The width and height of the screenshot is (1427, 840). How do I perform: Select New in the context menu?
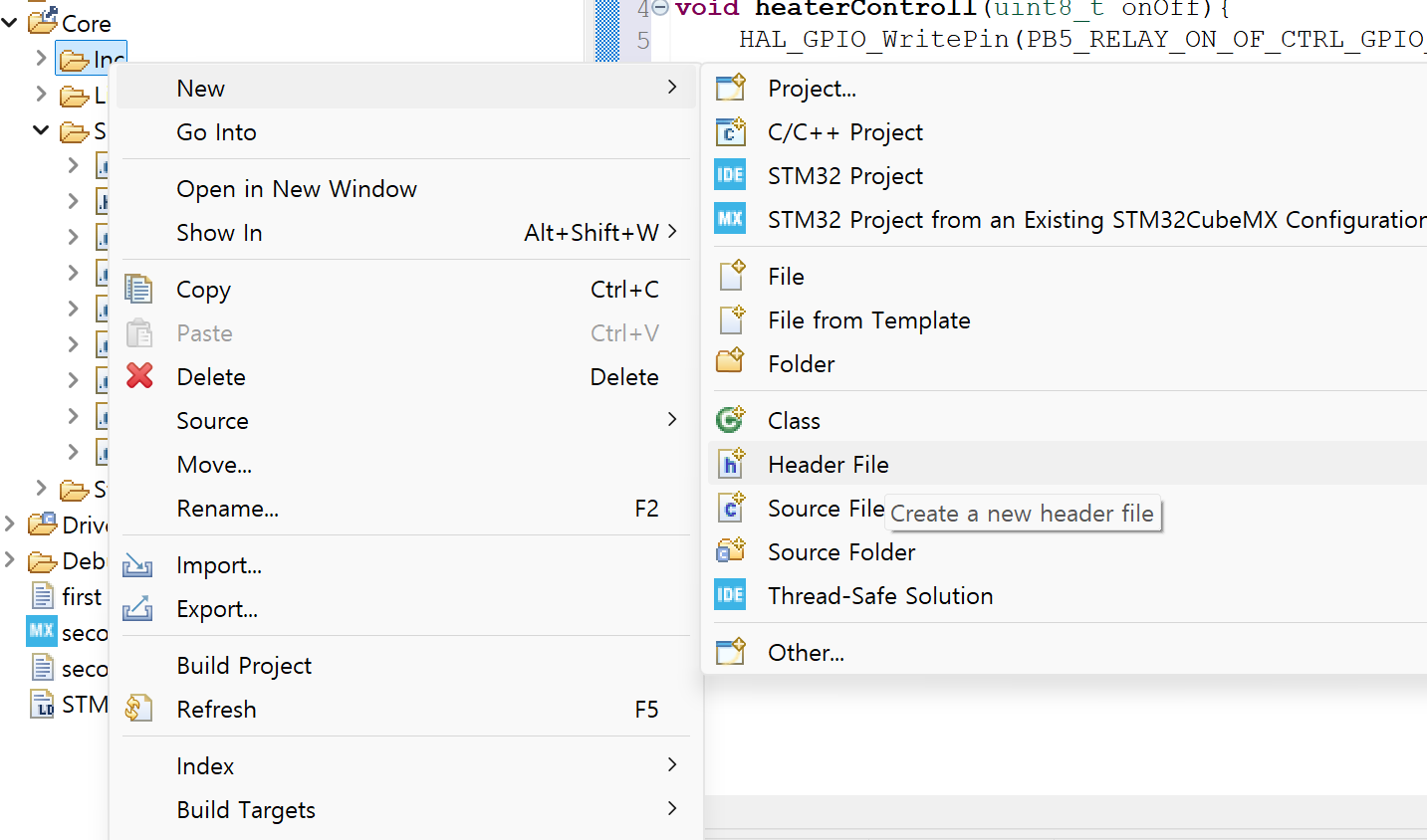tap(406, 88)
